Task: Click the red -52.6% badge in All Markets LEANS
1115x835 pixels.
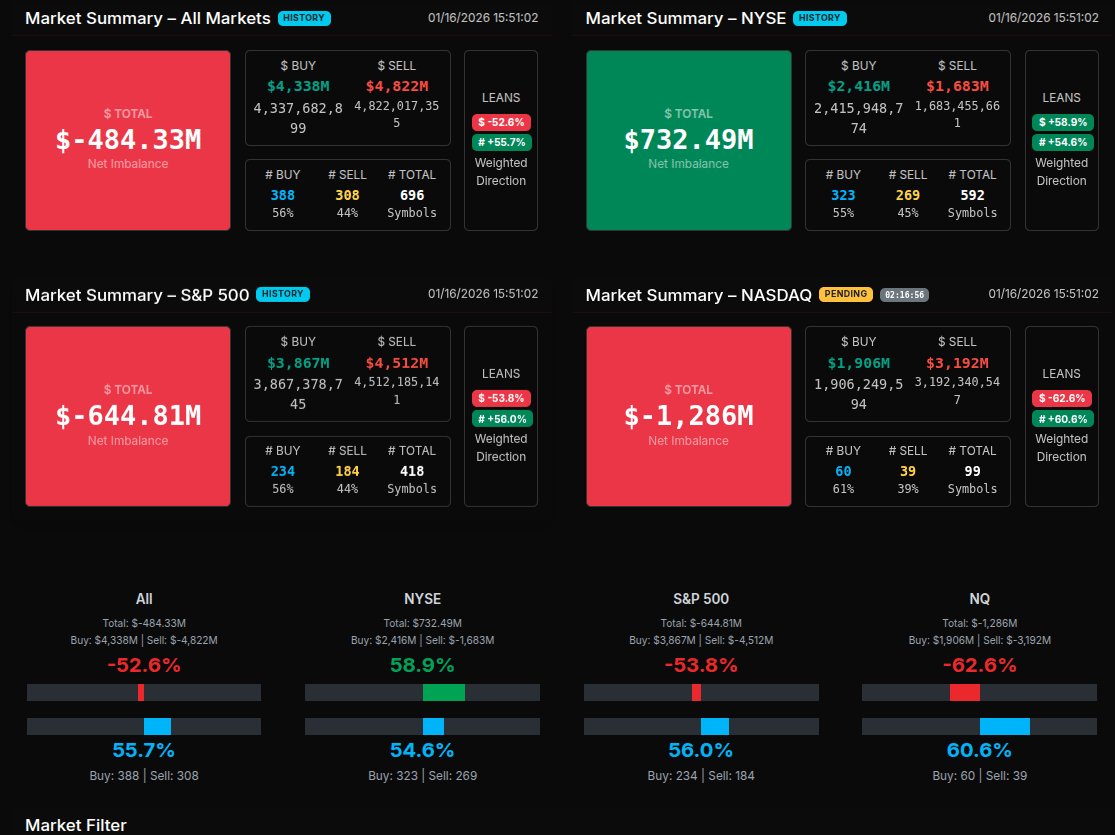Action: coord(501,122)
